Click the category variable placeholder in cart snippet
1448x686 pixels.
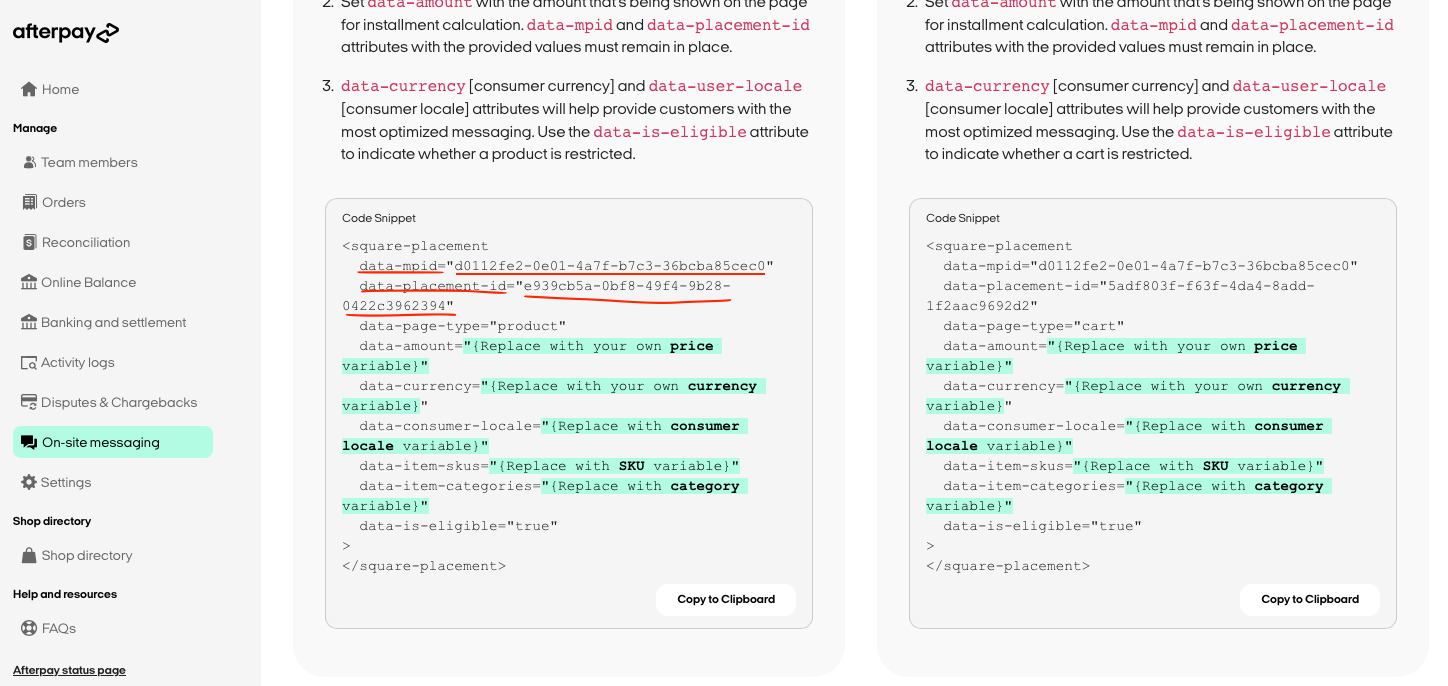click(1129, 496)
